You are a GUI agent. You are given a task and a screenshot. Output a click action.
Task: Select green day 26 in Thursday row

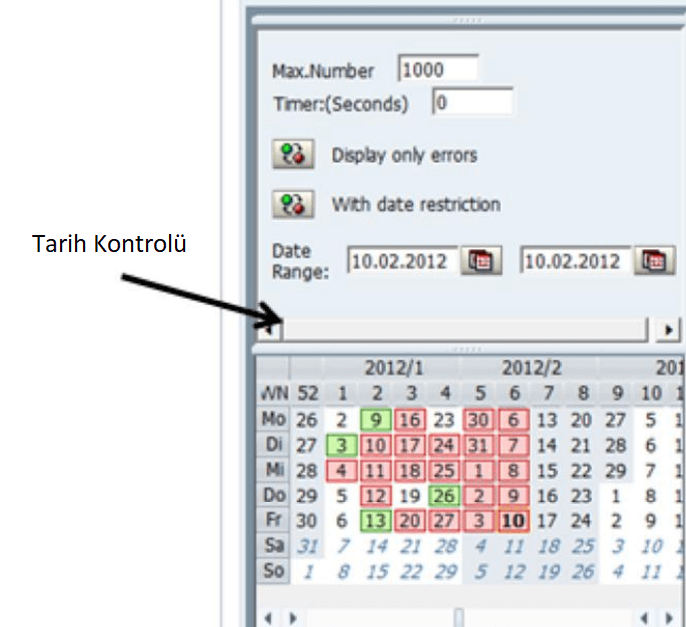(x=445, y=495)
